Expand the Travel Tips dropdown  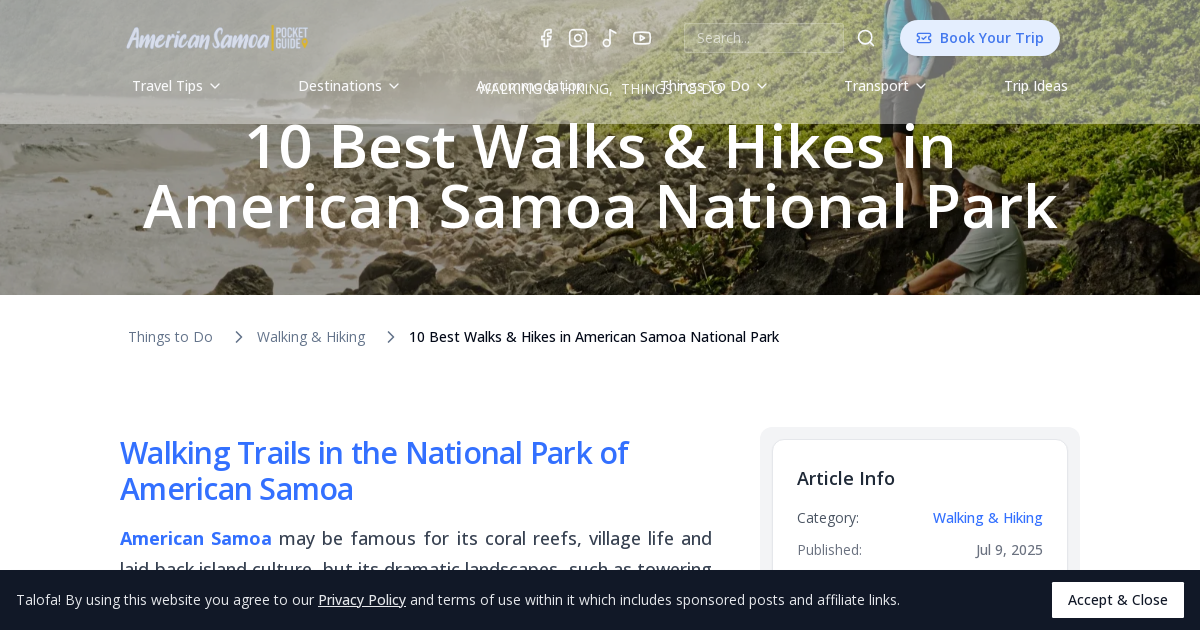176,86
